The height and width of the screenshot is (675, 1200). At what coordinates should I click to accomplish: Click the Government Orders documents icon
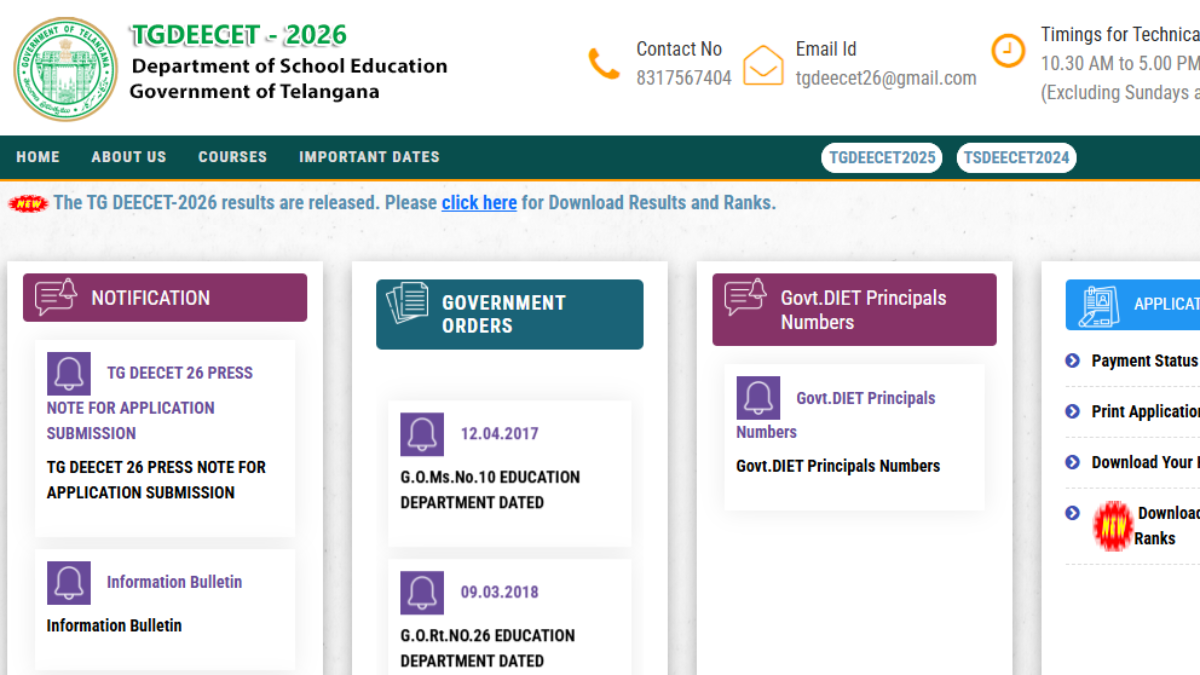(407, 303)
